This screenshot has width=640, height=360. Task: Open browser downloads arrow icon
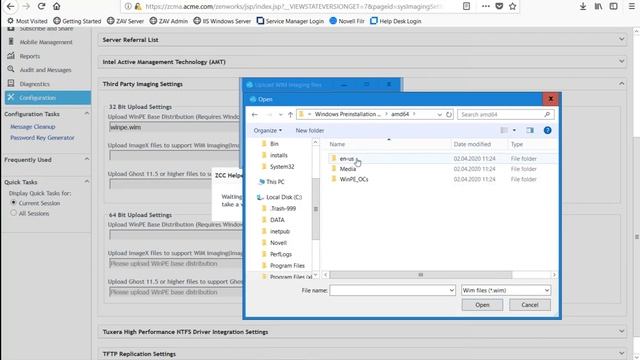(x=583, y=6)
